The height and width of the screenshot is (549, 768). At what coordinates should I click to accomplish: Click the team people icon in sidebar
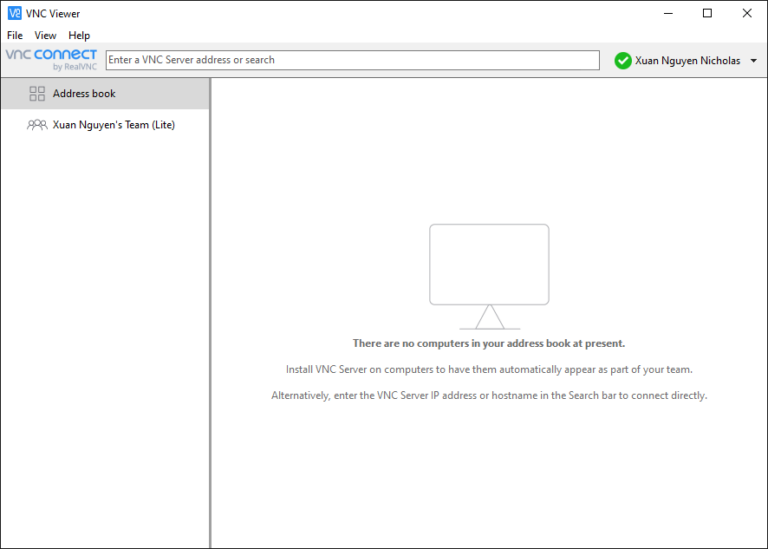(37, 125)
